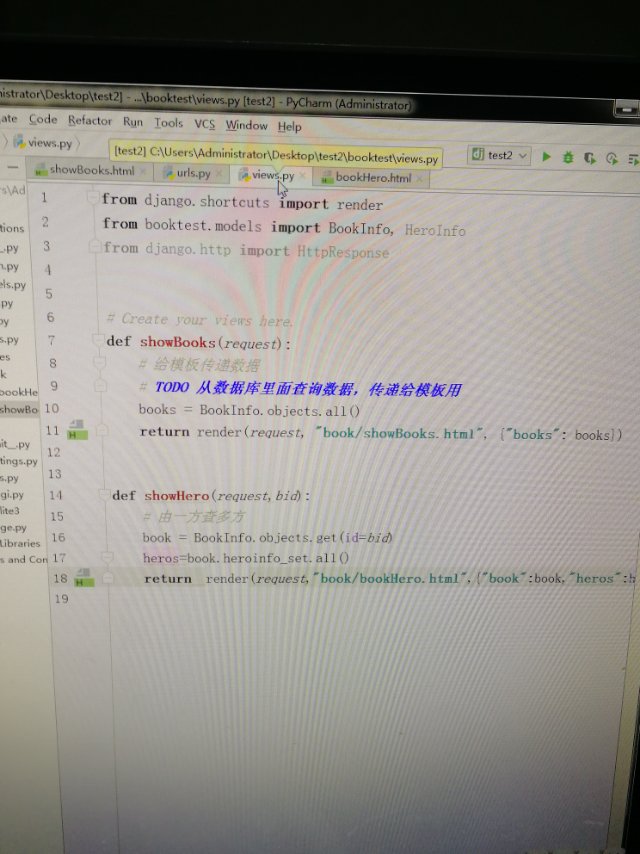Toggle the fold marker at line 3
This screenshot has height=854, width=640.
[94, 247]
